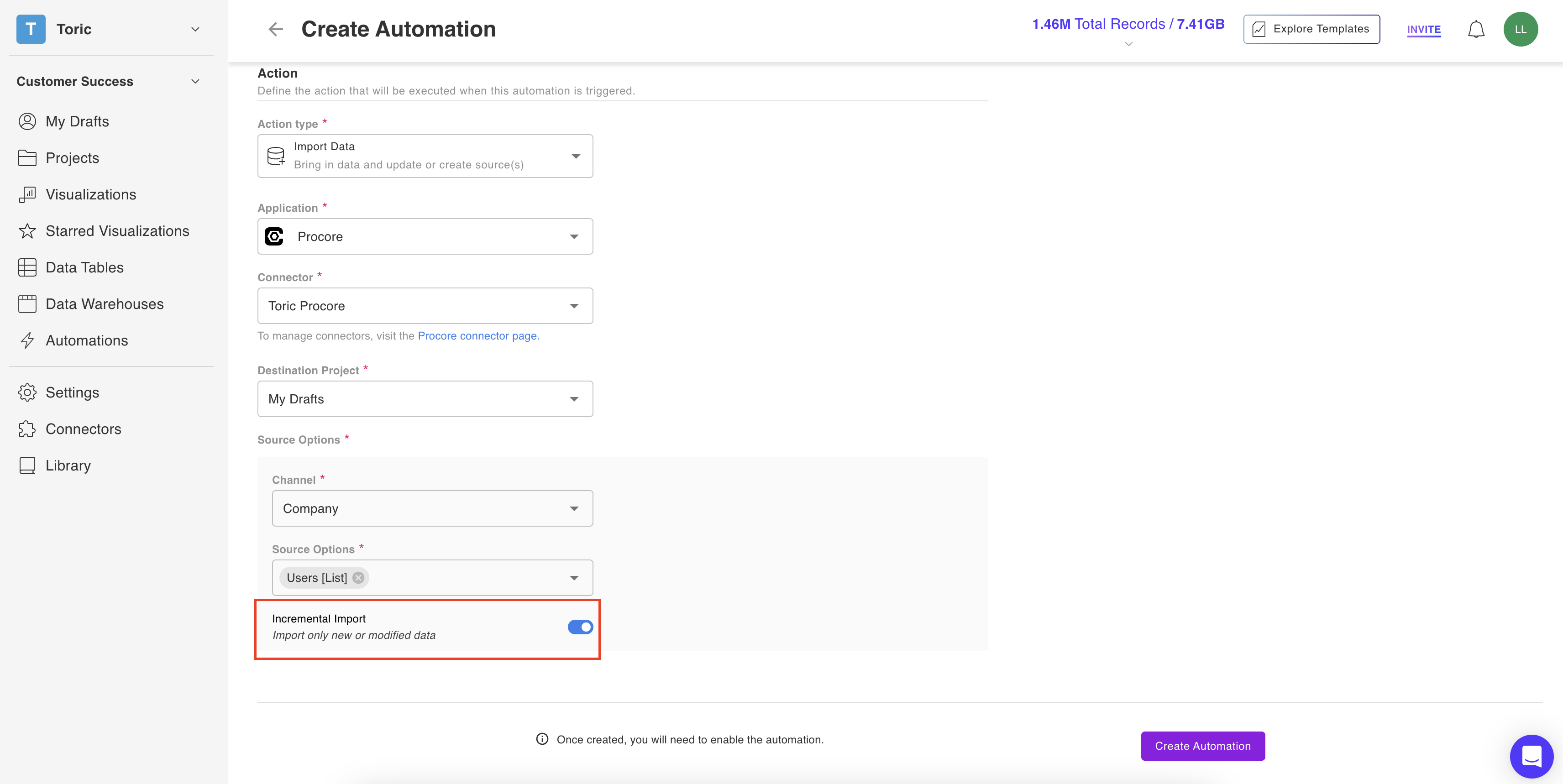Click the Visualizations chart icon
This screenshot has width=1563, height=784.
27,194
